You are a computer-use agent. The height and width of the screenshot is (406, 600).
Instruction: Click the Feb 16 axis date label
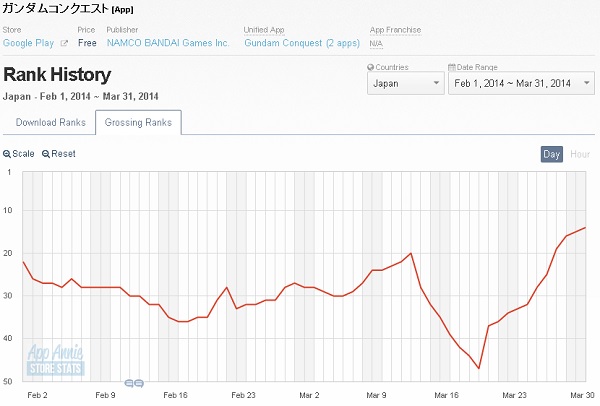point(175,395)
